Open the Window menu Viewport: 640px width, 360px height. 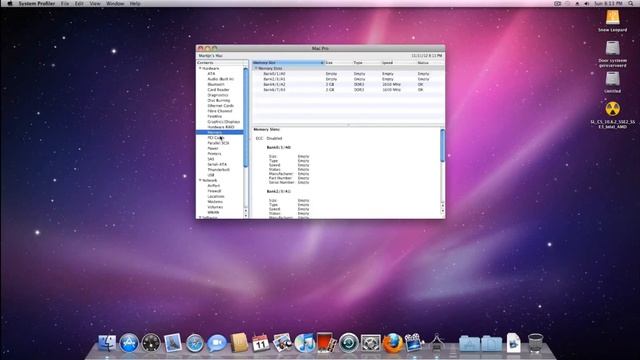click(115, 3)
